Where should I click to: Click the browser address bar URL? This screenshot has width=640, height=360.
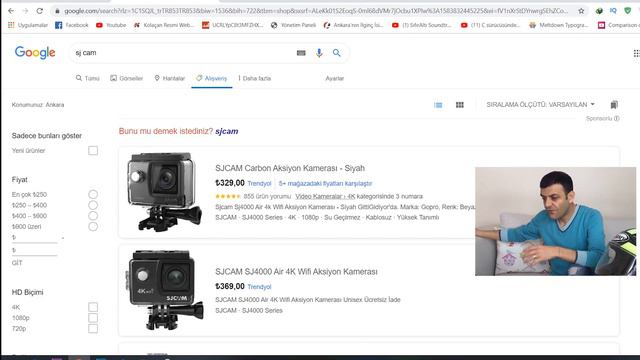pos(316,11)
